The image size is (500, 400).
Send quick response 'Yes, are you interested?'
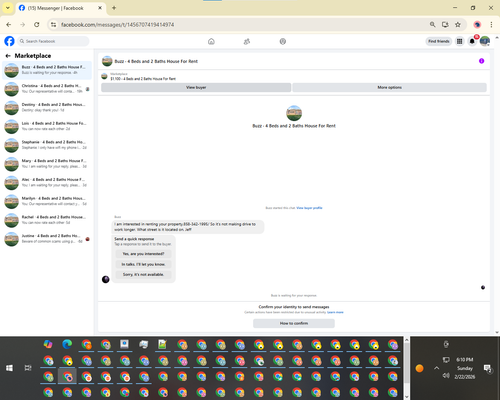tap(143, 254)
